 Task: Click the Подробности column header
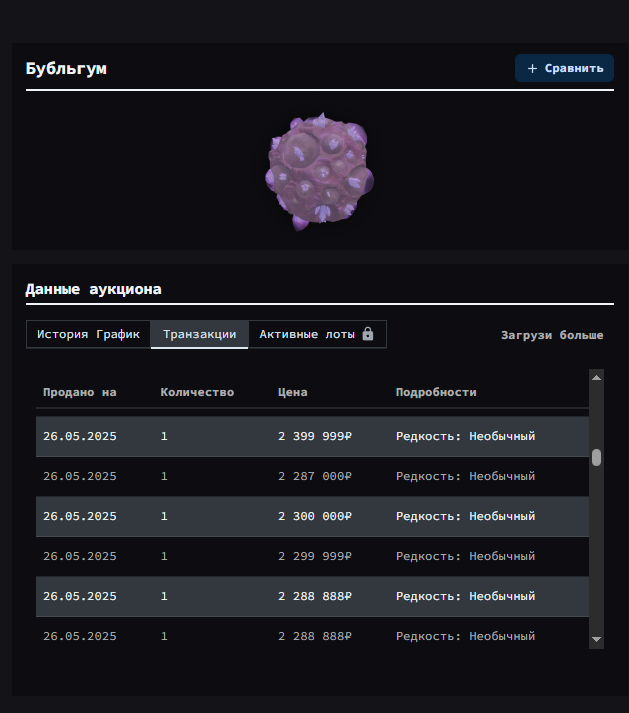[436, 392]
